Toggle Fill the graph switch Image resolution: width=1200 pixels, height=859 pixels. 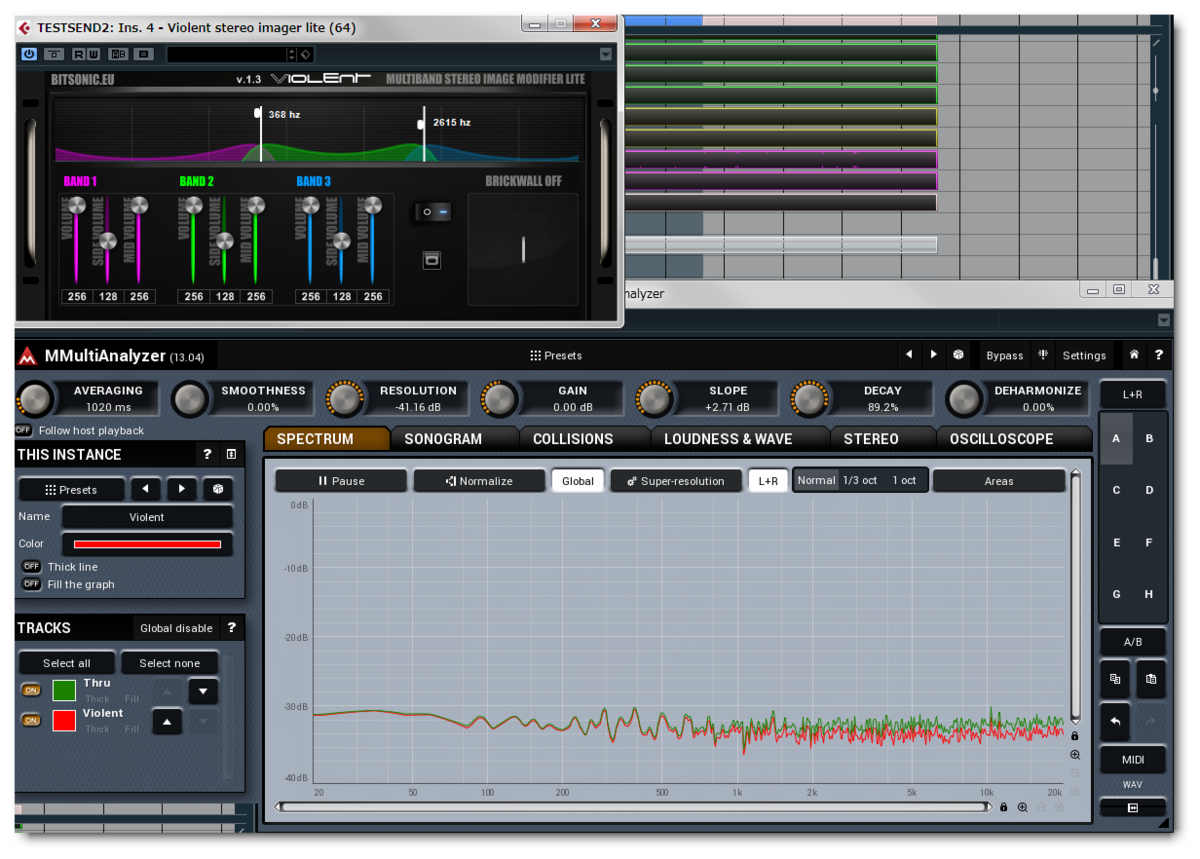click(x=32, y=584)
